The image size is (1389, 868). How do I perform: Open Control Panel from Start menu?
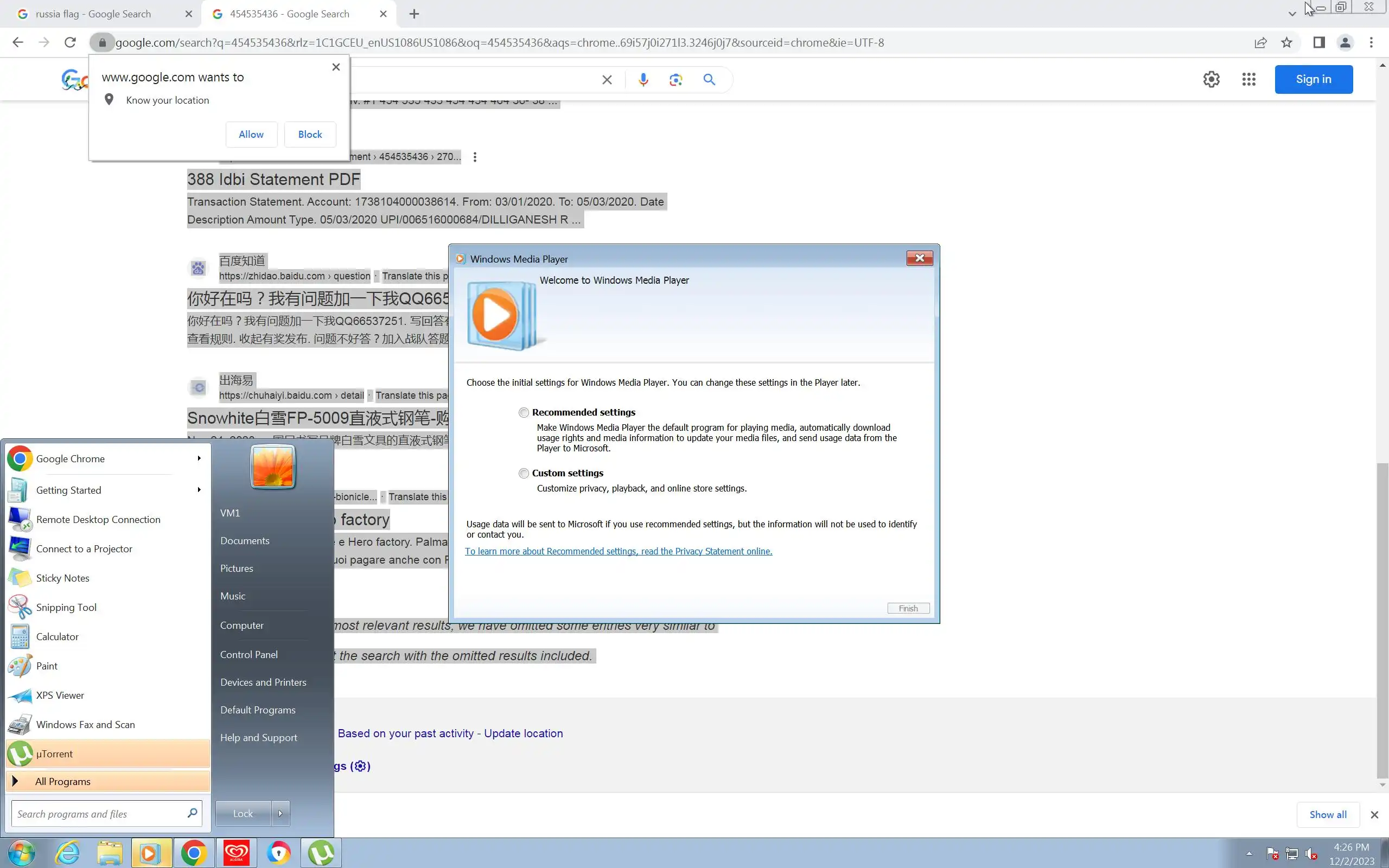(249, 654)
